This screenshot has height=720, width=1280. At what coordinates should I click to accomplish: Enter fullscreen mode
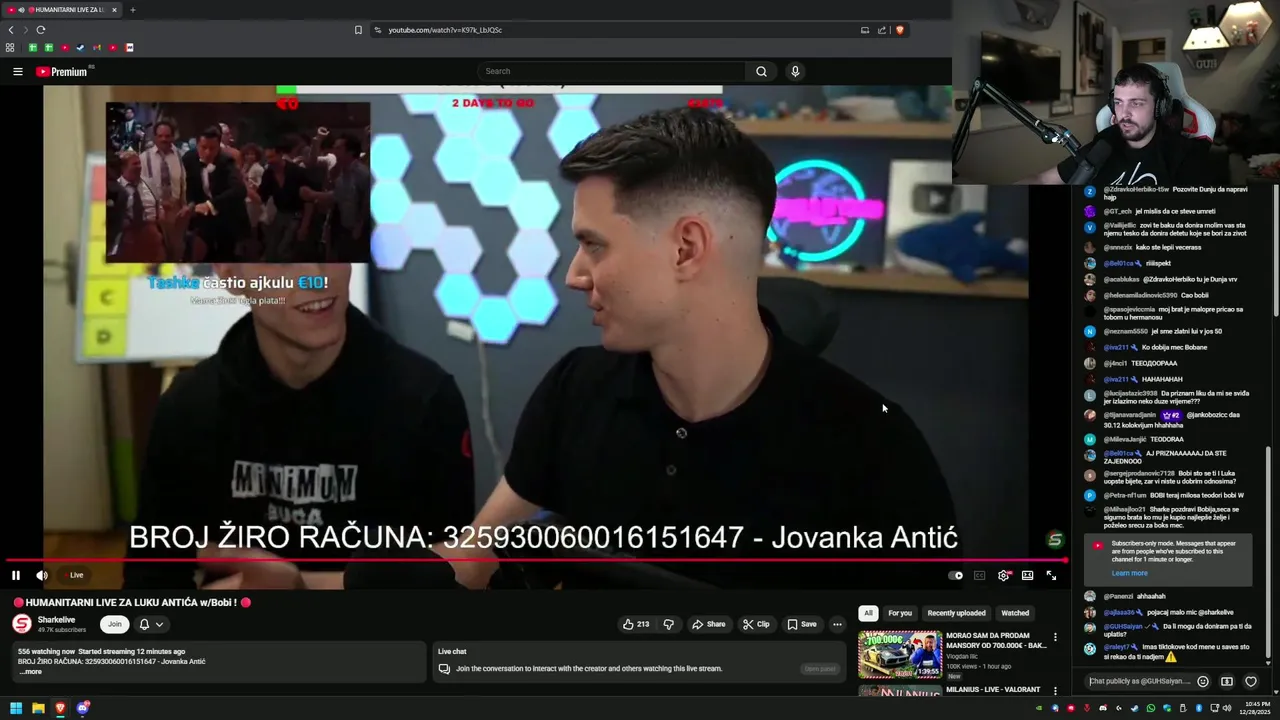coord(1051,575)
